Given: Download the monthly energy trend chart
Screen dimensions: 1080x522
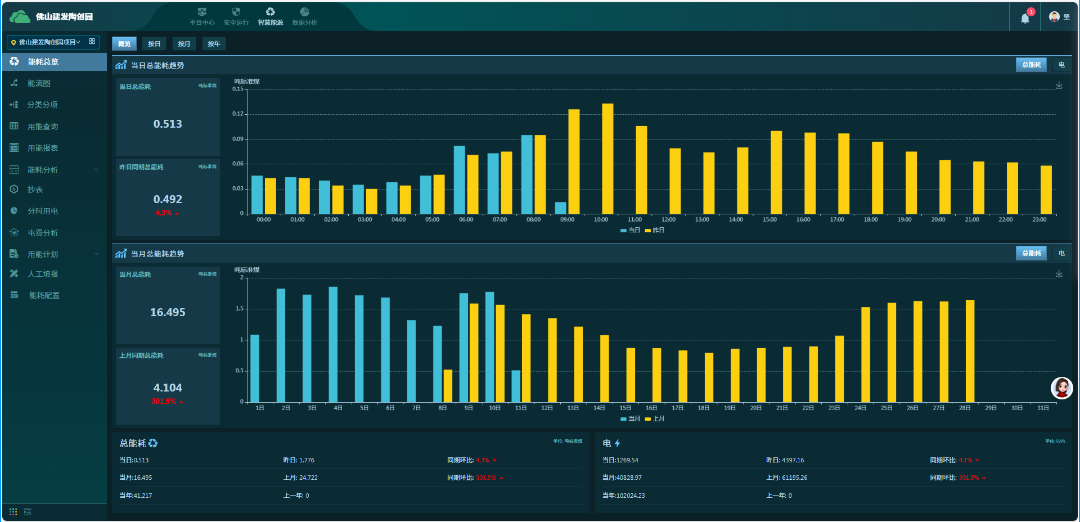Looking at the screenshot, I should tap(1059, 274).
